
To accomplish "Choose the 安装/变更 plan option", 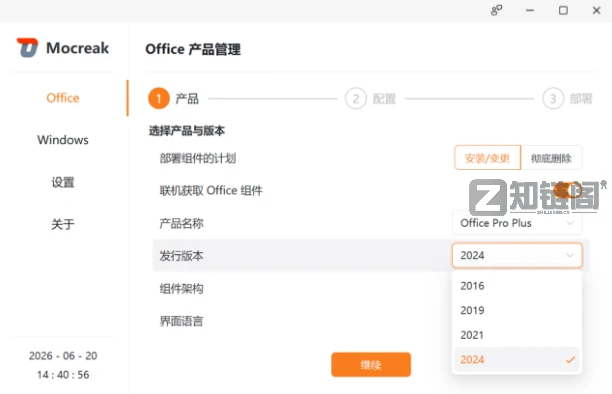I will (x=487, y=158).
